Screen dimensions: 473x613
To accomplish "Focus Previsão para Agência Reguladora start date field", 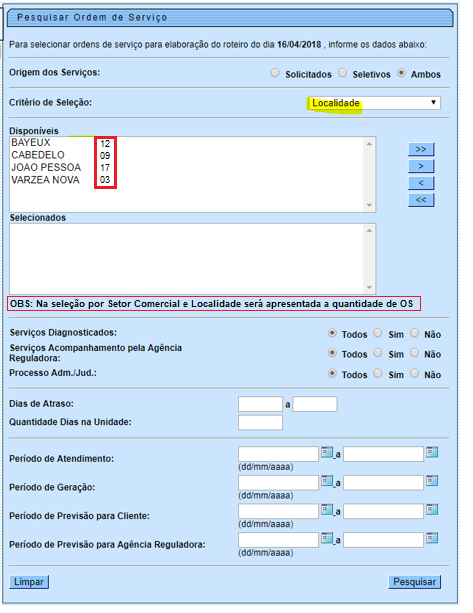I will click(x=278, y=540).
